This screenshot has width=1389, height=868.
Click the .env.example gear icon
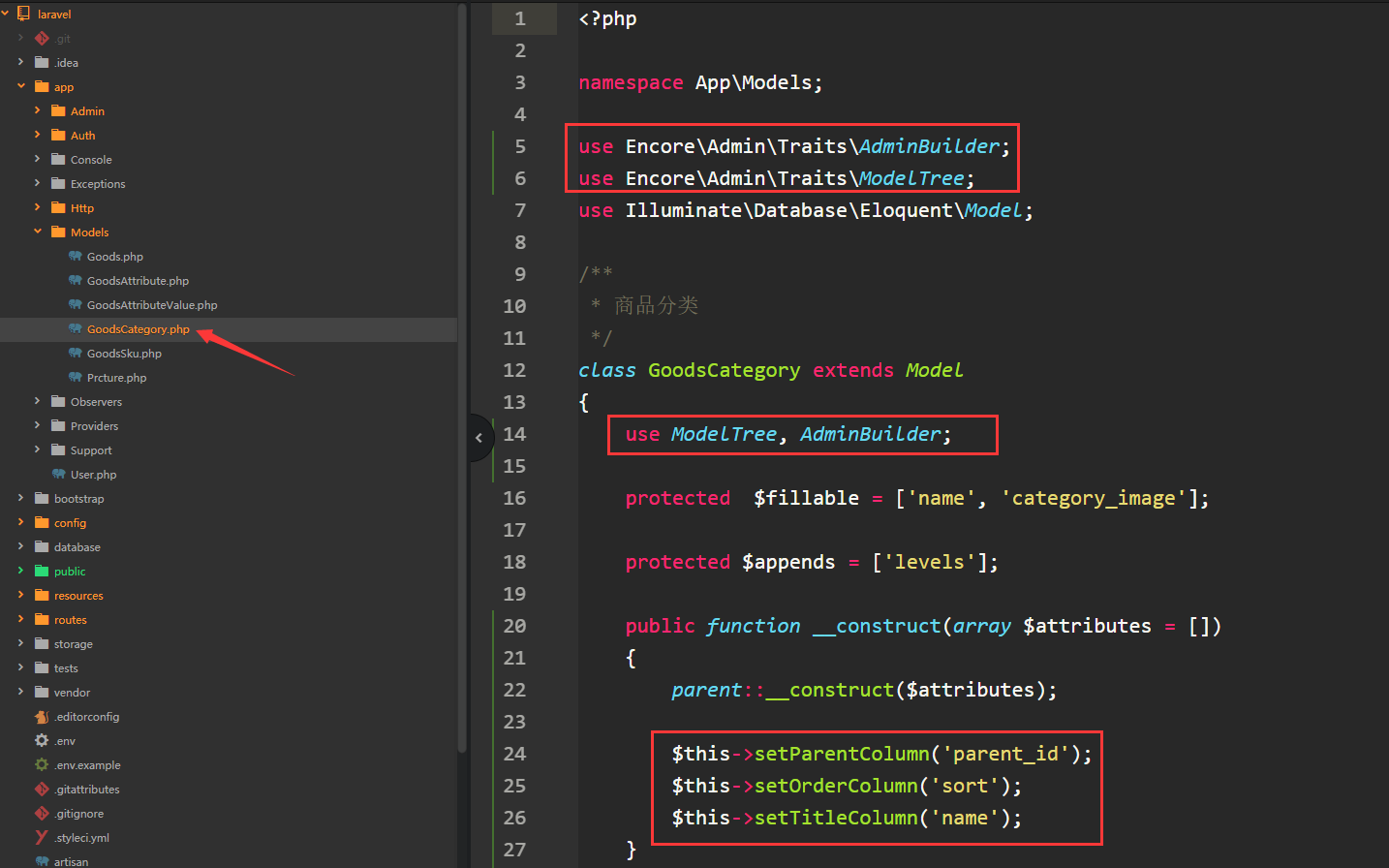42,764
